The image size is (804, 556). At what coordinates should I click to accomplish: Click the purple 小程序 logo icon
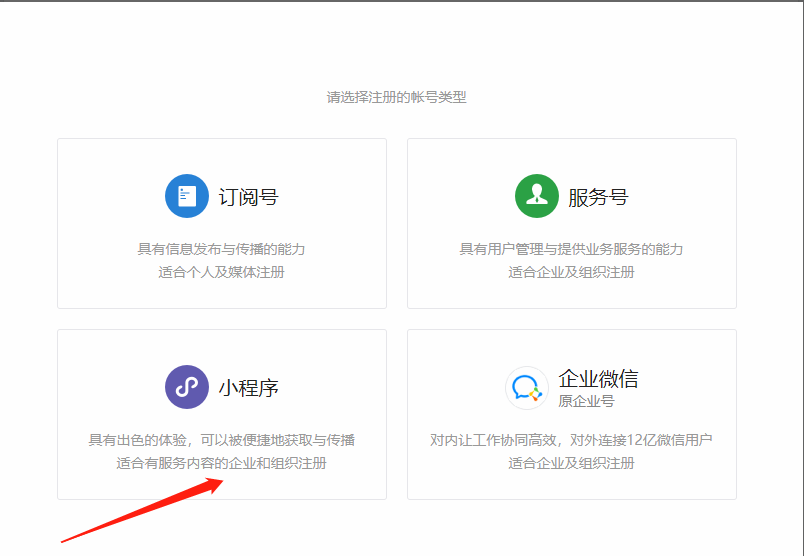(x=187, y=387)
